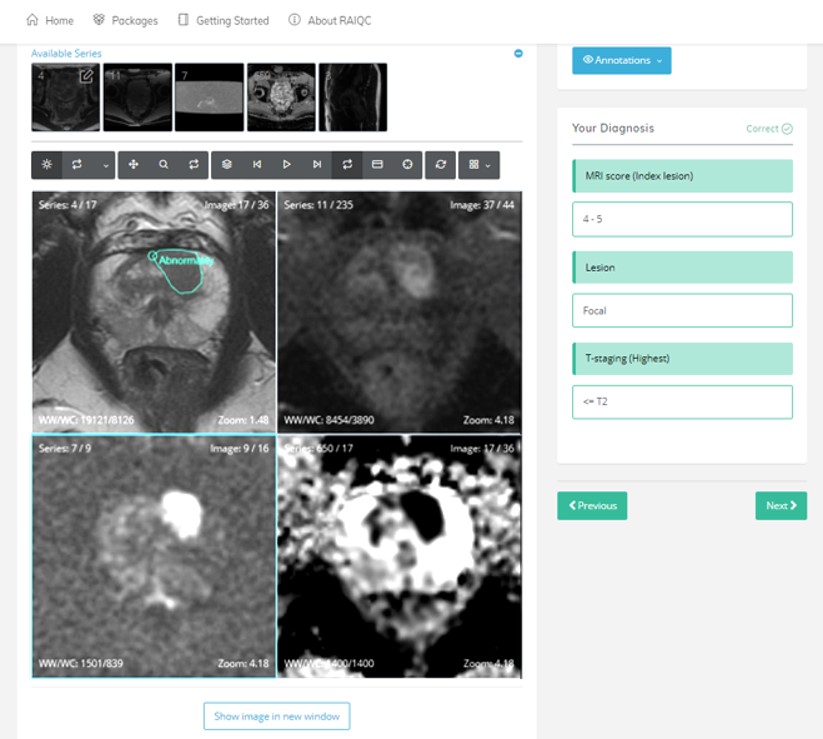The height and width of the screenshot is (739, 823).
Task: Open the fourth series thumbnail (axial colored)
Action: coord(281,97)
